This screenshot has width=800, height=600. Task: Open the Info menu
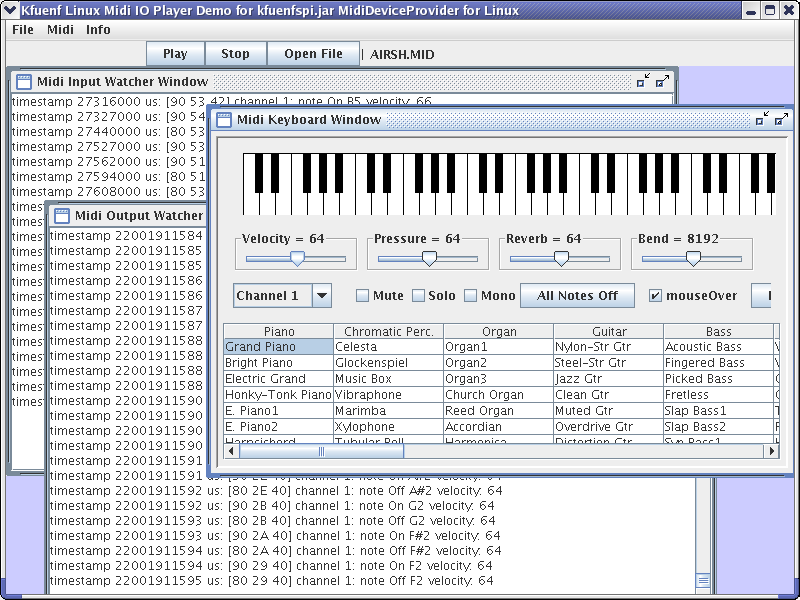point(98,30)
